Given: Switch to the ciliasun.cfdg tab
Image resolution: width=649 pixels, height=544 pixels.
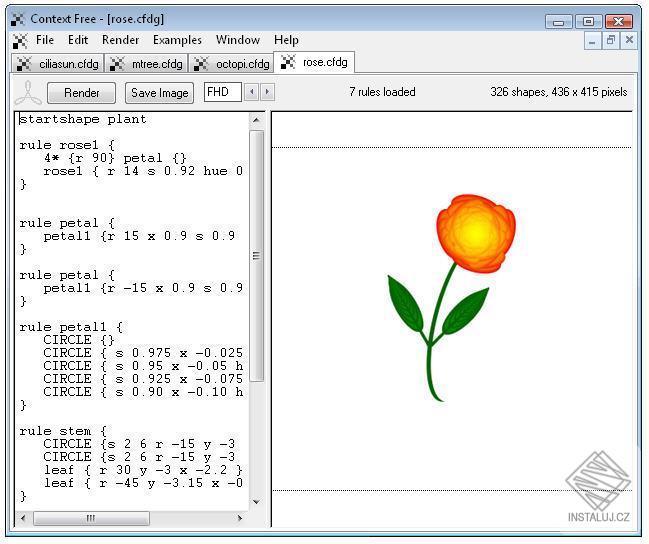Looking at the screenshot, I should (x=58, y=64).
